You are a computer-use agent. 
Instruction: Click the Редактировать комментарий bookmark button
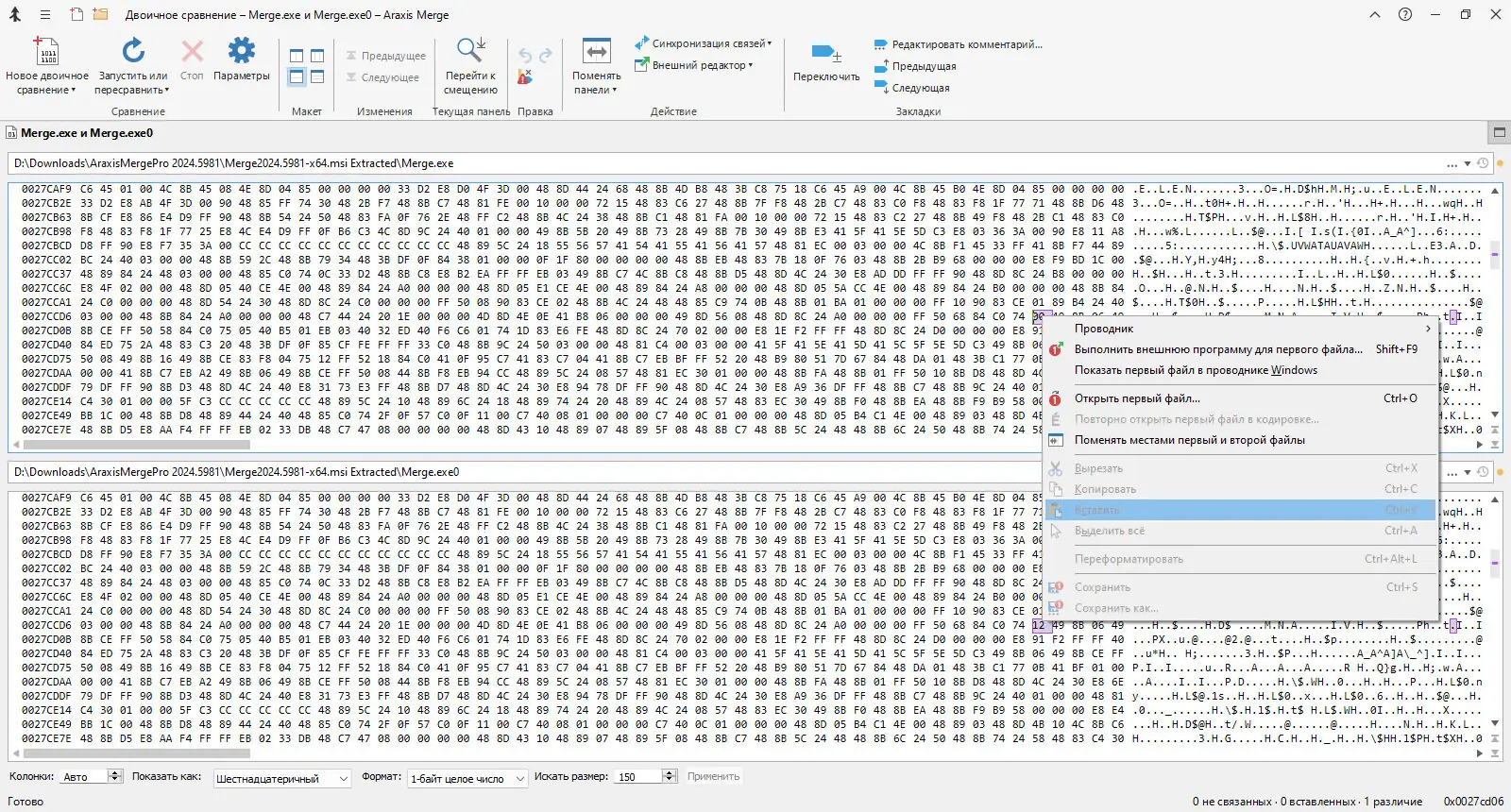click(958, 44)
